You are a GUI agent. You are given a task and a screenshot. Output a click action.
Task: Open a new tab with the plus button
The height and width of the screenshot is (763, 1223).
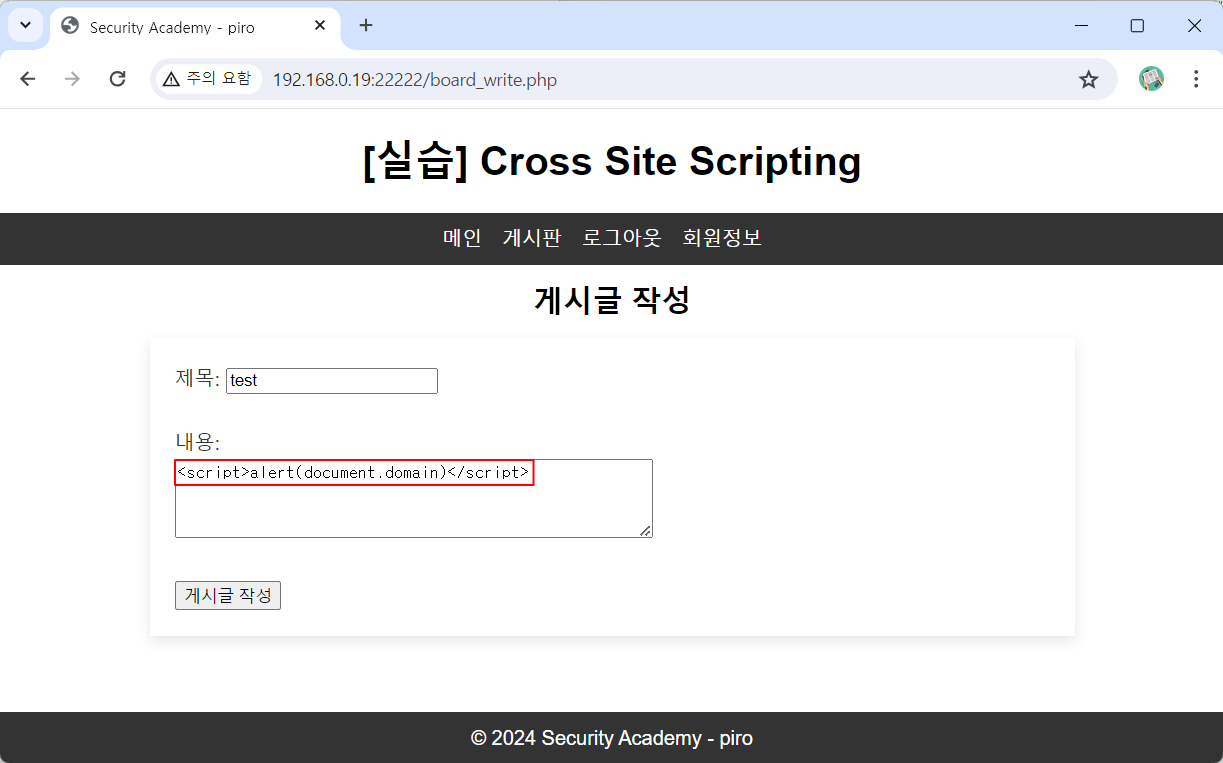(x=366, y=26)
